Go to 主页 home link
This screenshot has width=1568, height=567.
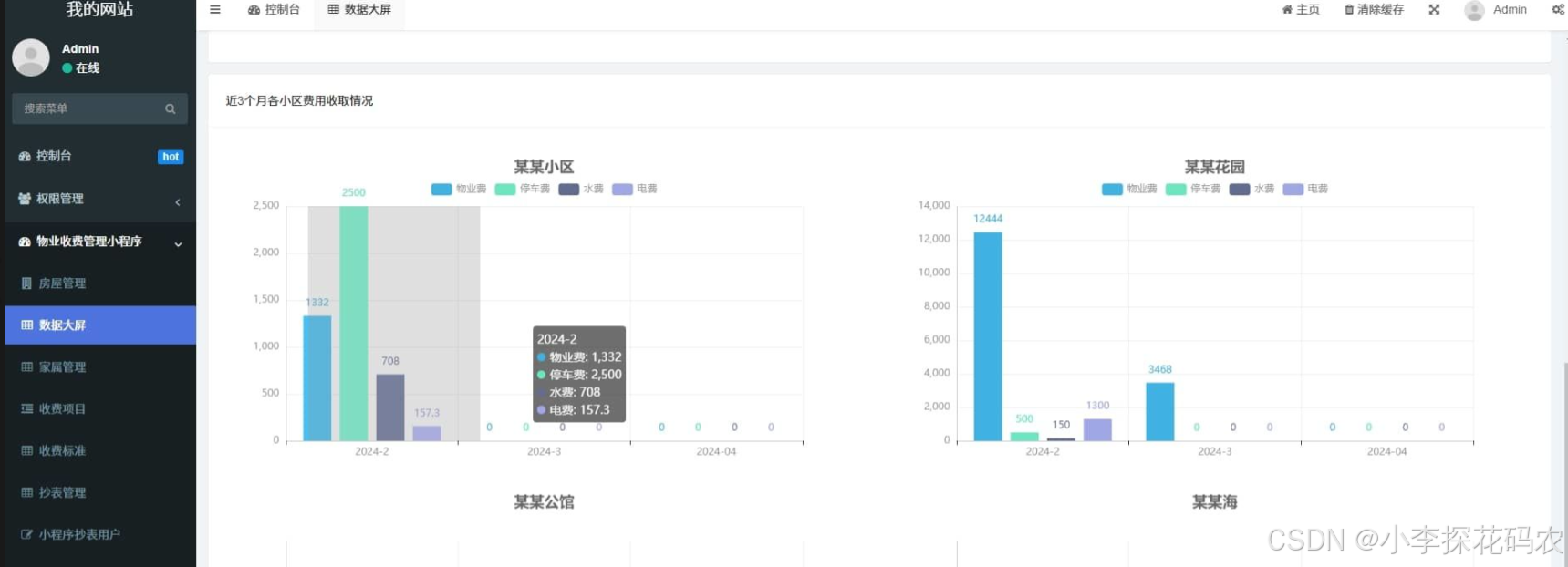(1301, 10)
